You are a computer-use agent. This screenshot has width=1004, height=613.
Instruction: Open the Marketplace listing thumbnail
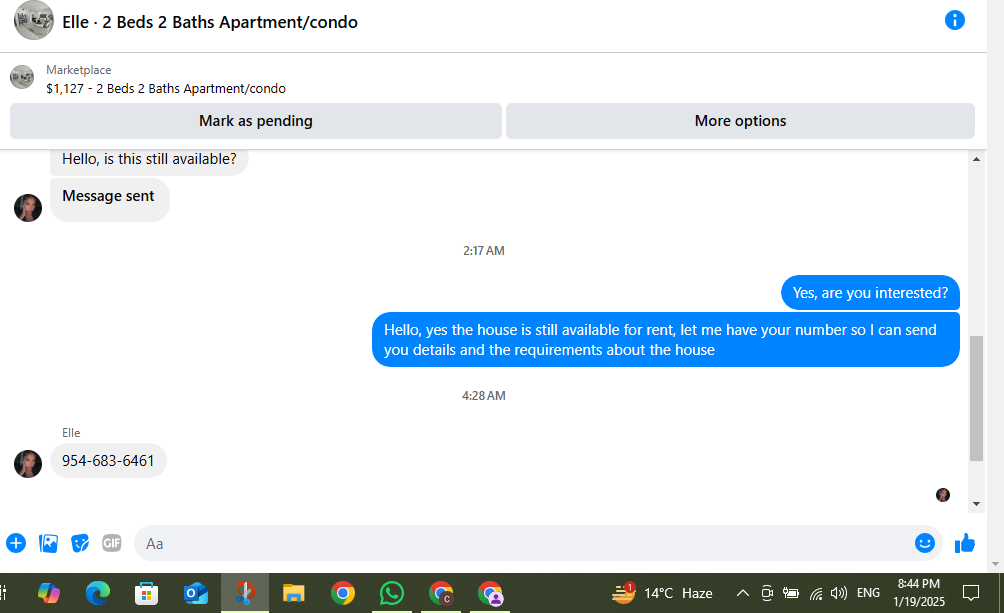[x=22, y=77]
